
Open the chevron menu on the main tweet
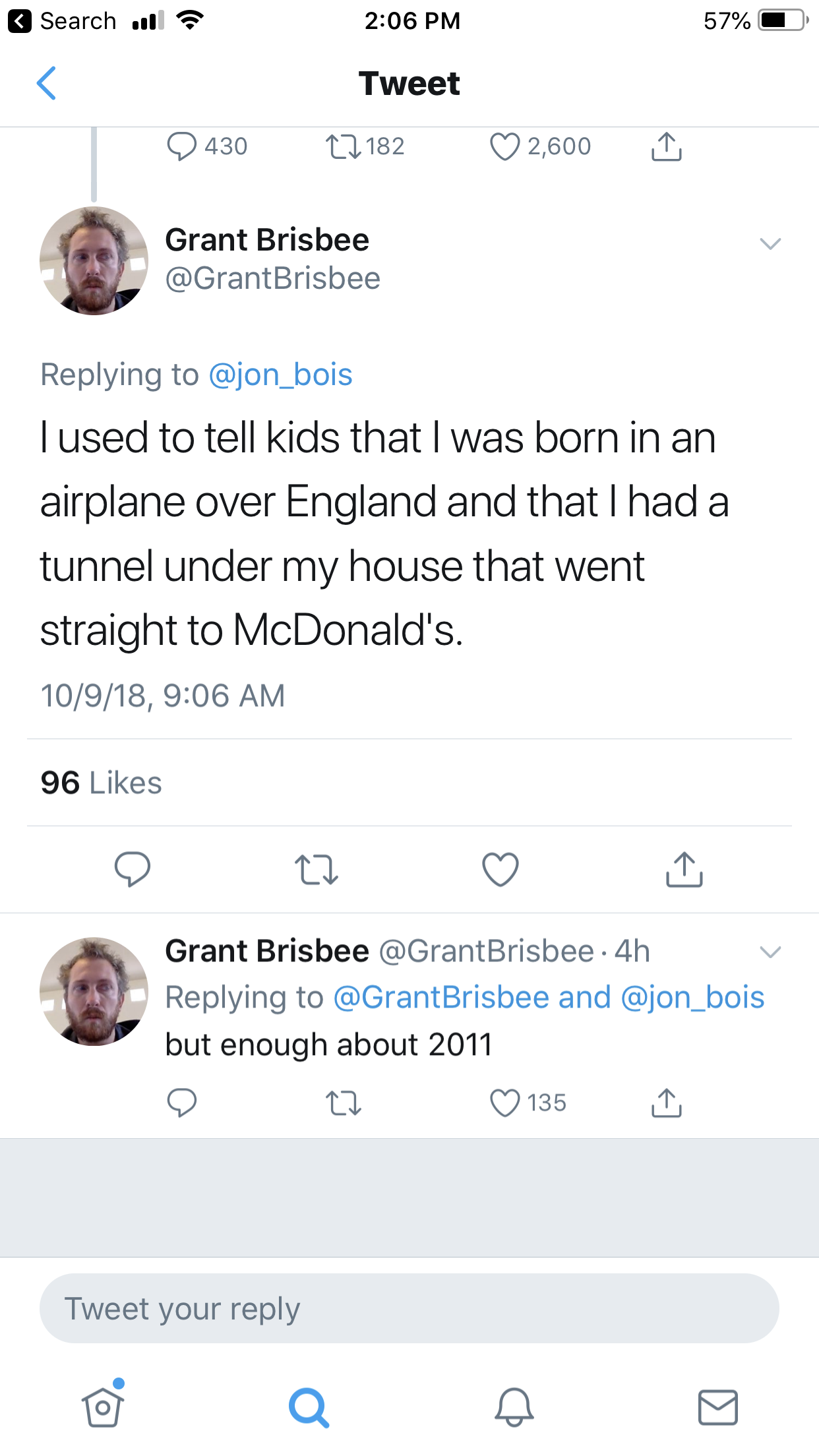point(770,244)
